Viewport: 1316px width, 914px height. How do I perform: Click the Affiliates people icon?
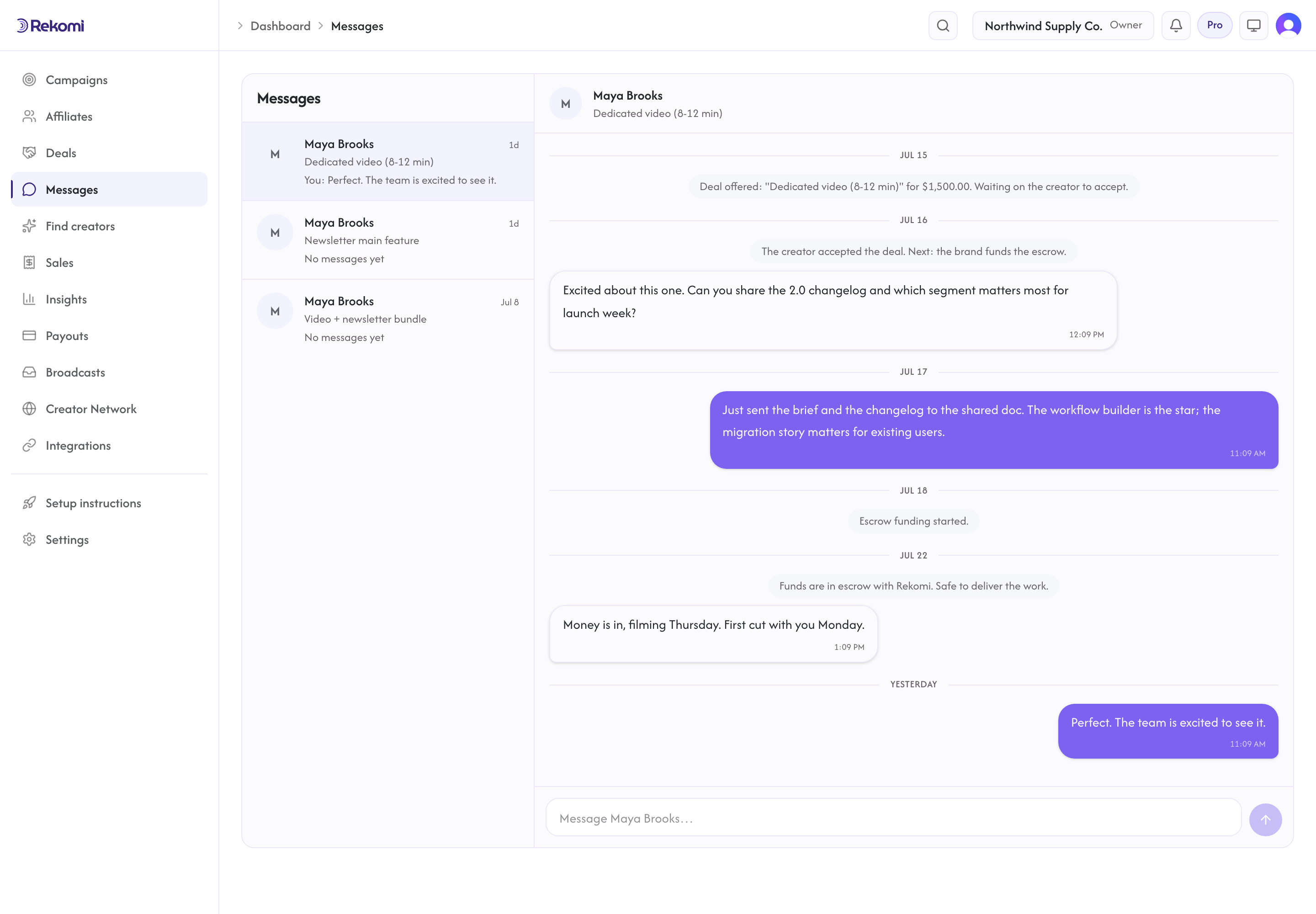coord(29,116)
